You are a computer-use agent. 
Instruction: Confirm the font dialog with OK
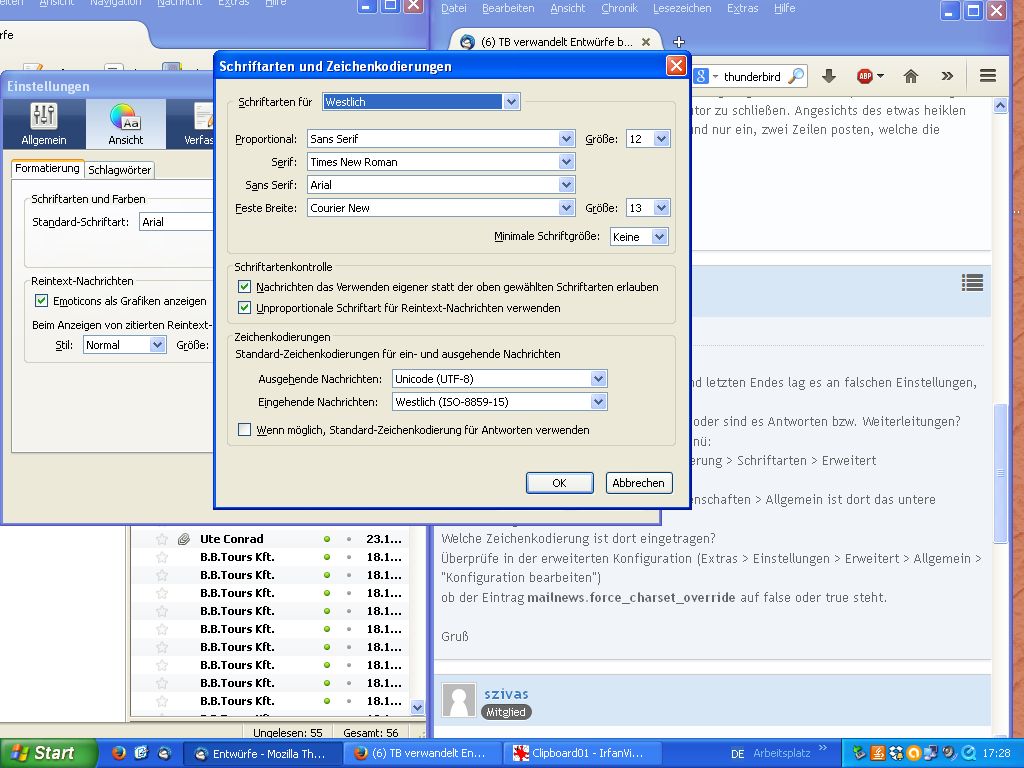pos(559,483)
